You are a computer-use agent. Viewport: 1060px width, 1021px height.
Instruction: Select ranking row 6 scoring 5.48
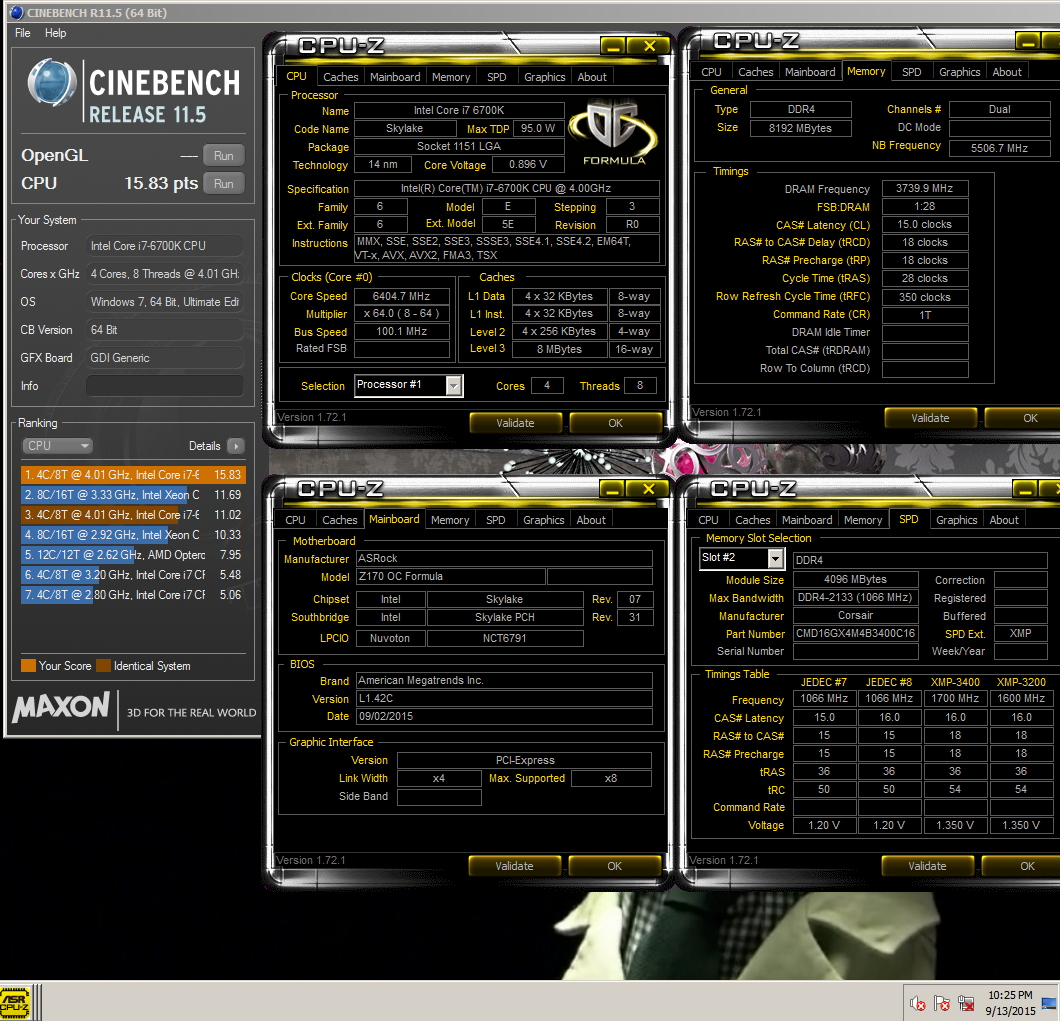133,575
